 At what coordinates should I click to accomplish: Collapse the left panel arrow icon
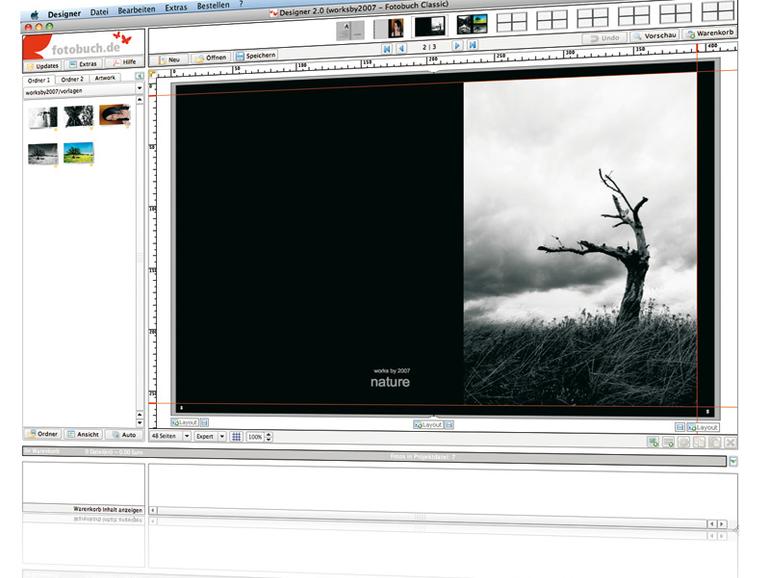[139, 76]
